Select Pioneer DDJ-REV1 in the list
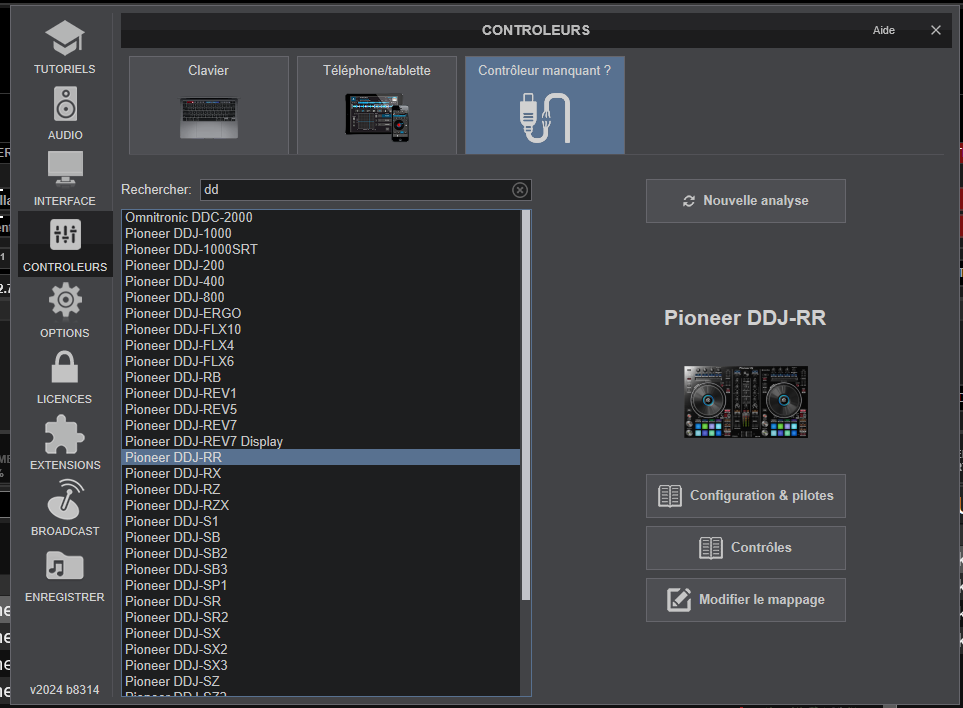 point(321,393)
